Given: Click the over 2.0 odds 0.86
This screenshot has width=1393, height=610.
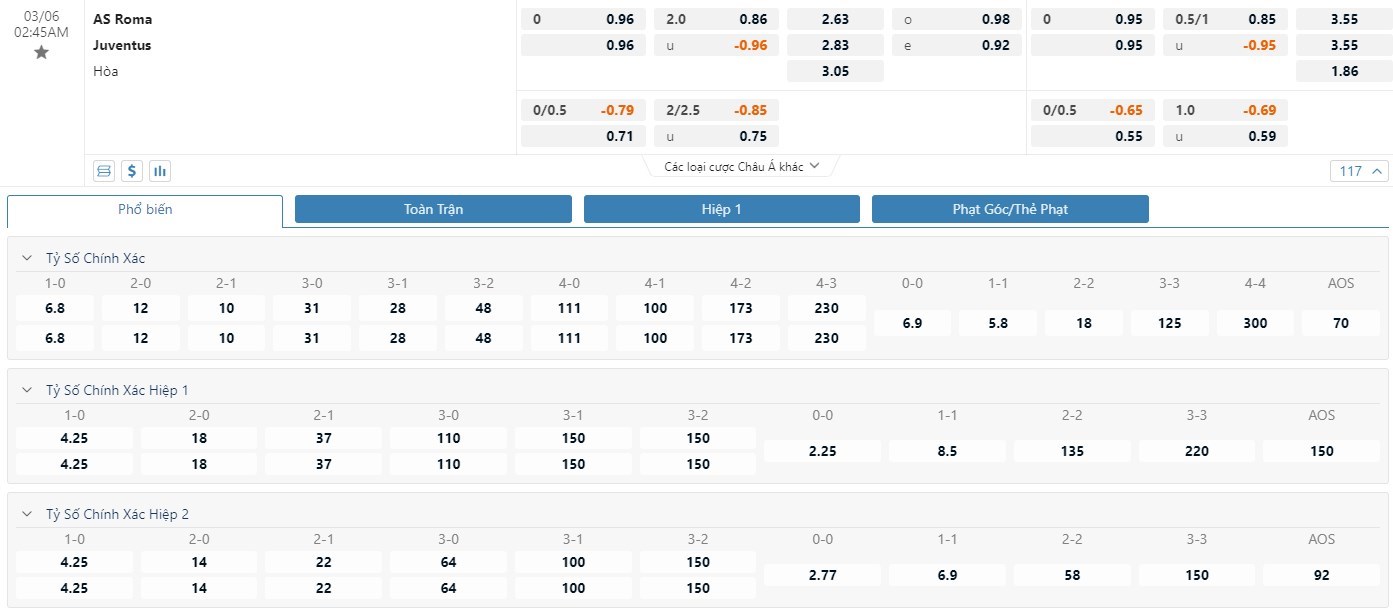Looking at the screenshot, I should (x=716, y=19).
